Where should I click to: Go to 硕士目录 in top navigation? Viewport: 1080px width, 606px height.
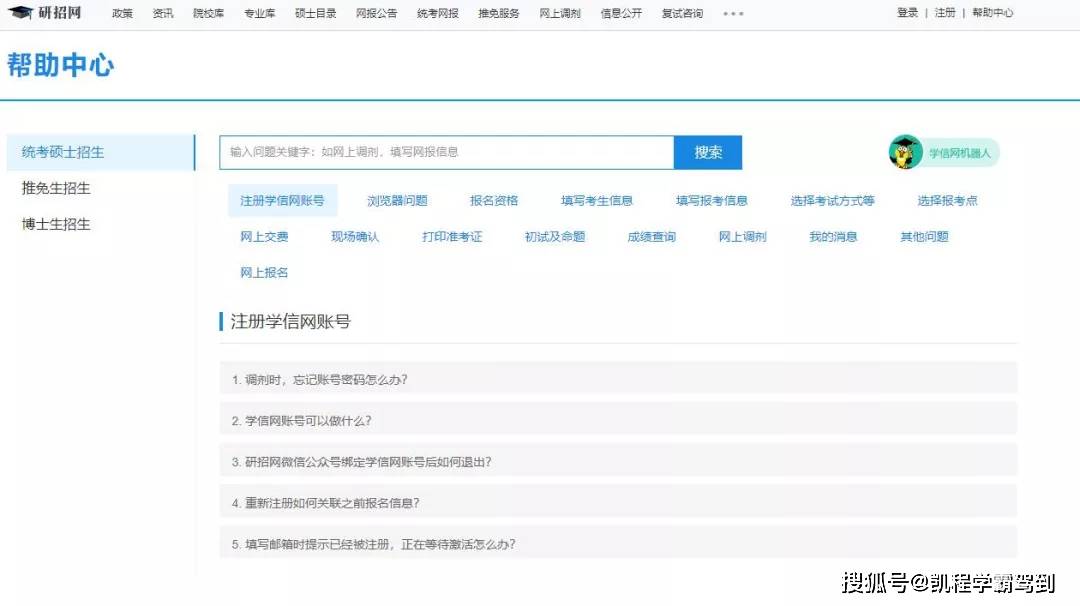pyautogui.click(x=316, y=14)
